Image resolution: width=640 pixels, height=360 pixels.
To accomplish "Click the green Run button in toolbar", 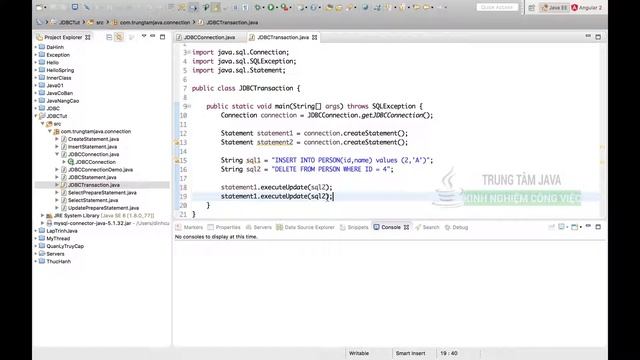I will click(271, 7).
